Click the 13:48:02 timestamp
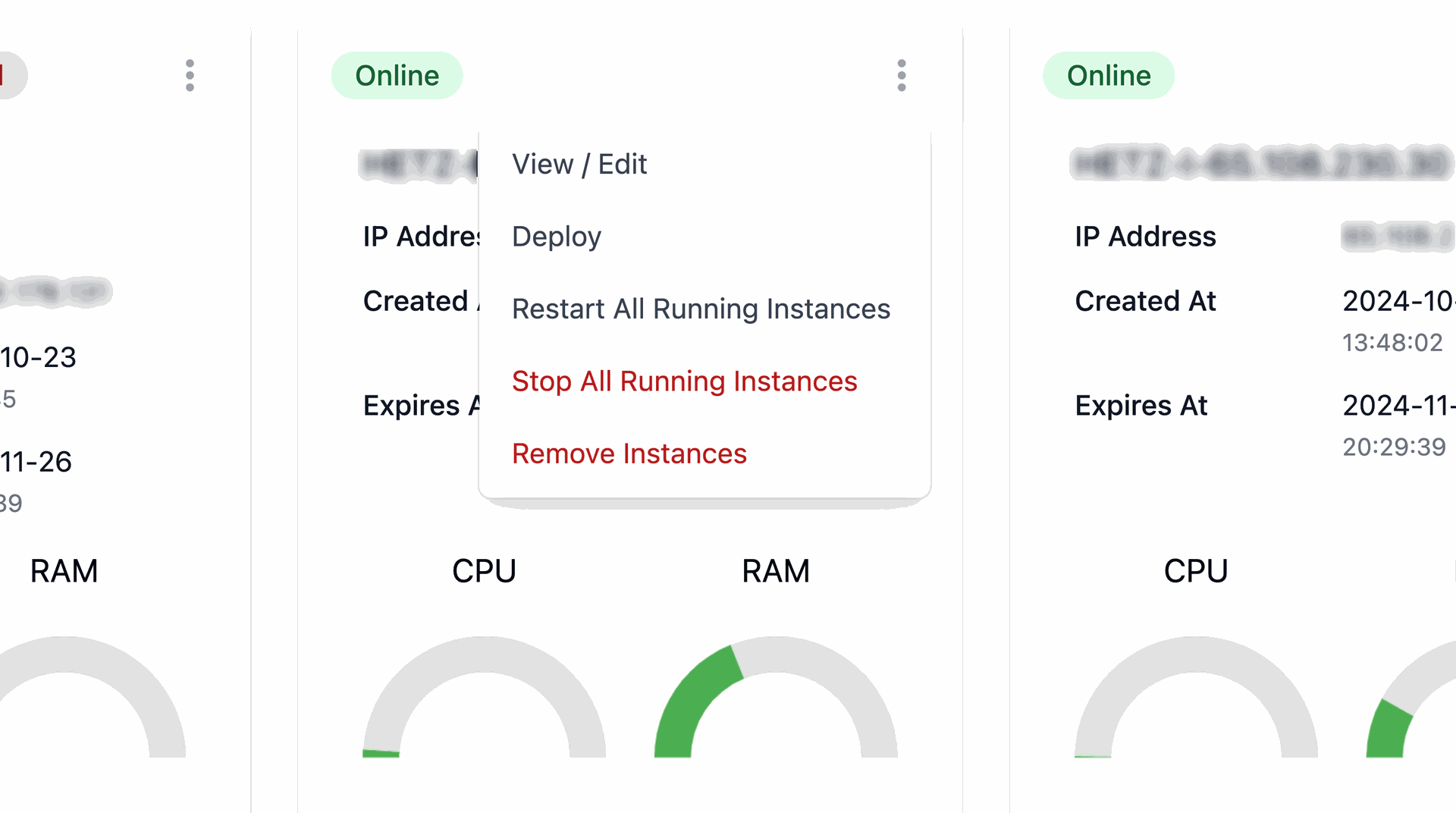This screenshot has height=813, width=1456. tap(1392, 343)
